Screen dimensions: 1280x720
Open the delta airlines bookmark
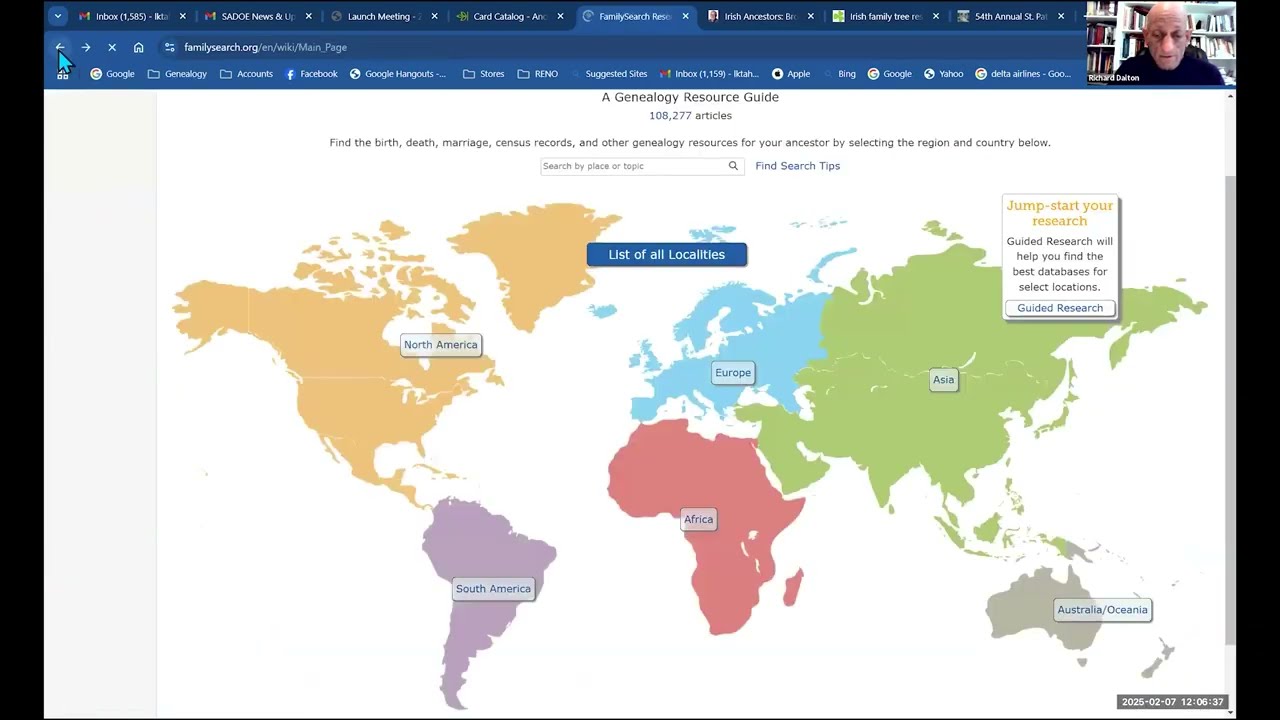[1023, 74]
